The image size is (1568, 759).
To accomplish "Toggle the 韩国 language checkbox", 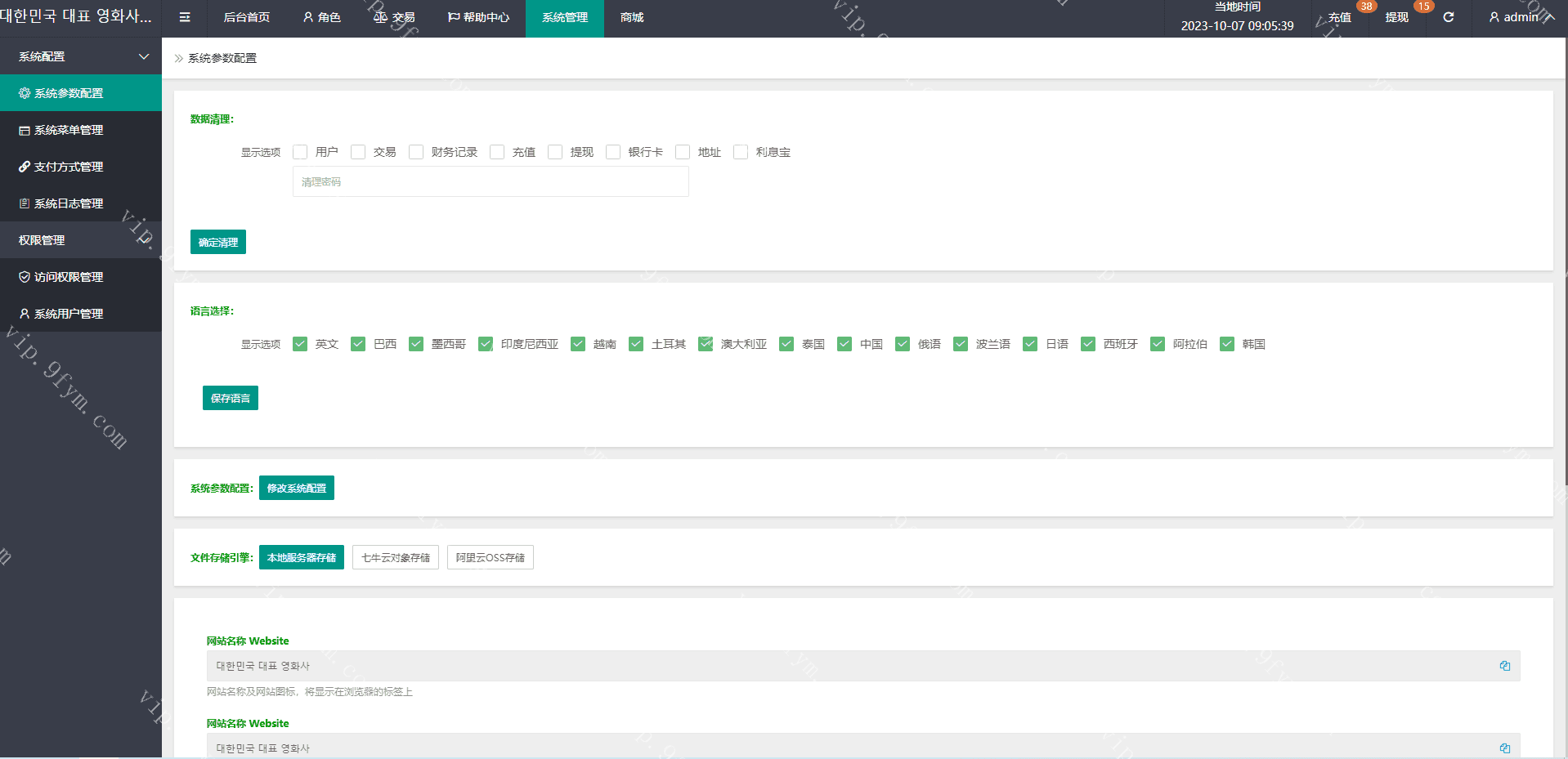I will [1226, 344].
